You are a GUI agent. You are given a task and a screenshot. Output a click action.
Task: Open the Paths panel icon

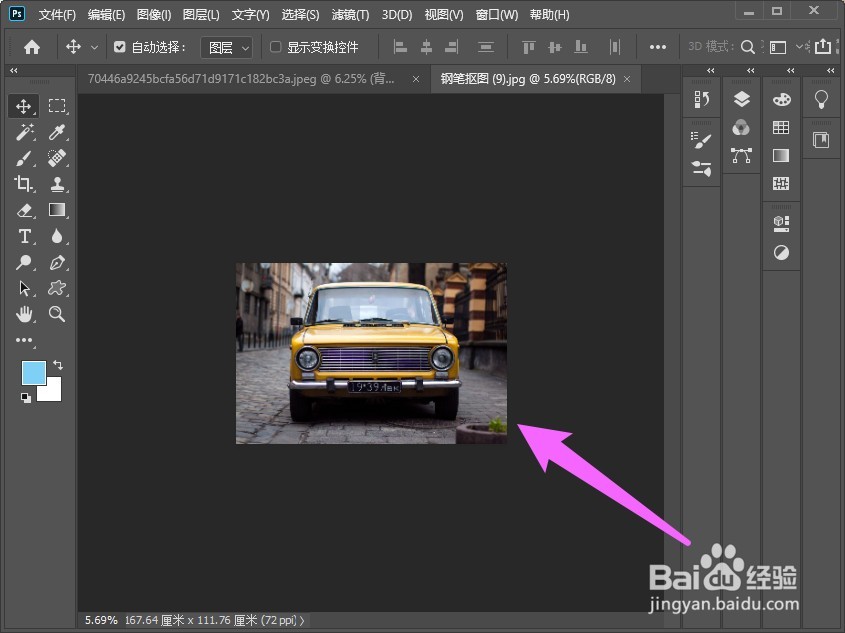(742, 156)
